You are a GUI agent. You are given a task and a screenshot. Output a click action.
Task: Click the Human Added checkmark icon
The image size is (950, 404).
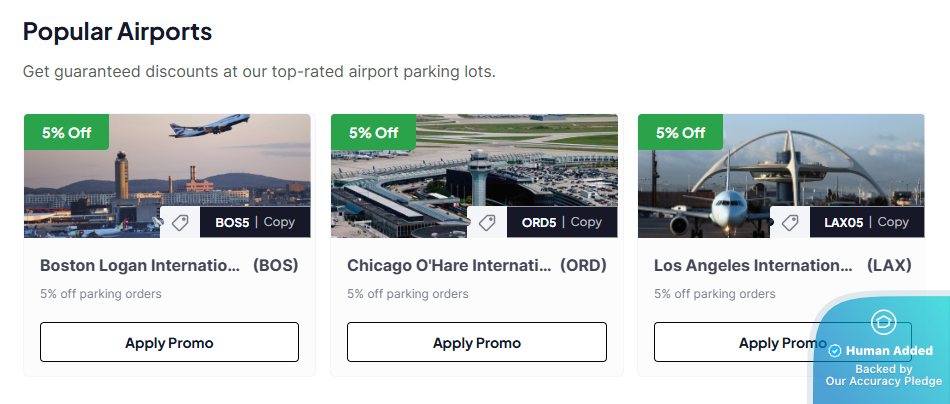click(835, 351)
